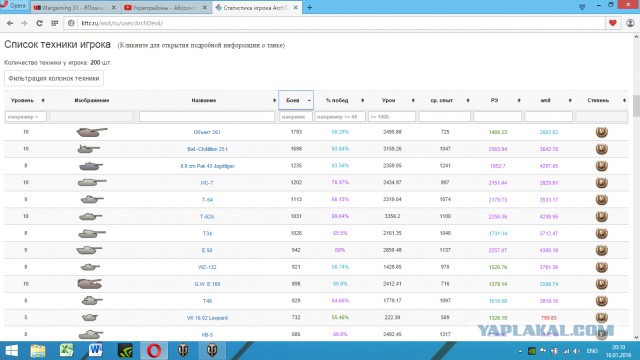
Task: Open the Speed Dial grid
Action: point(55,23)
